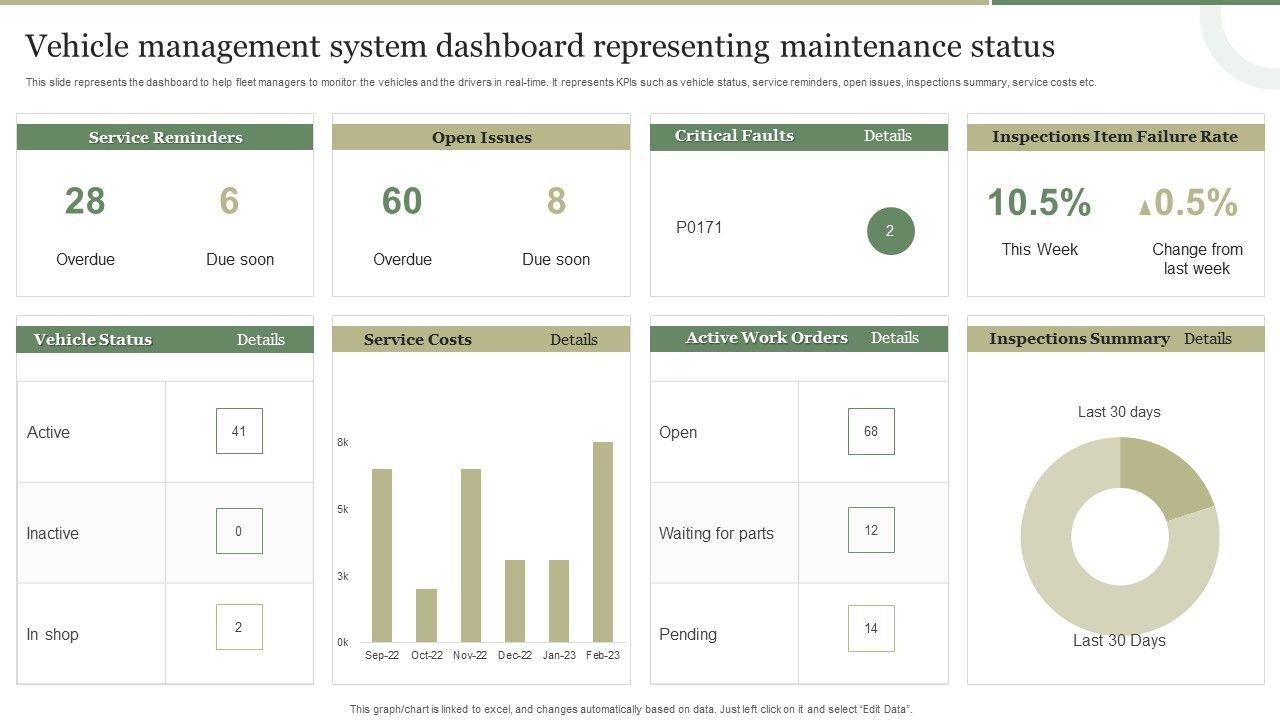Click the 28 overdue service reminders number
The height and width of the screenshot is (720, 1280).
click(x=85, y=201)
